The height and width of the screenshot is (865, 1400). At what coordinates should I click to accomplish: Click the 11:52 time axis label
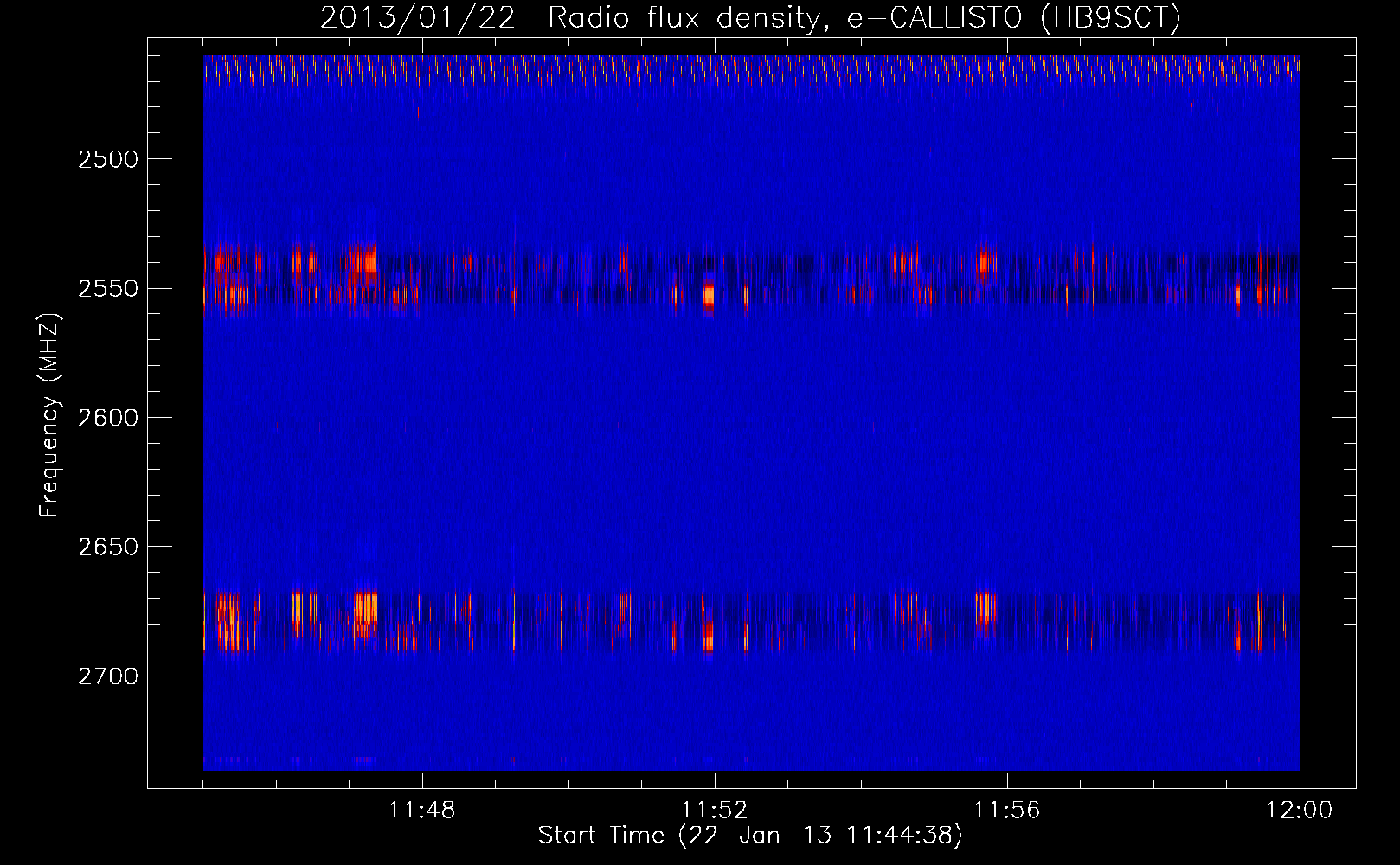click(715, 811)
